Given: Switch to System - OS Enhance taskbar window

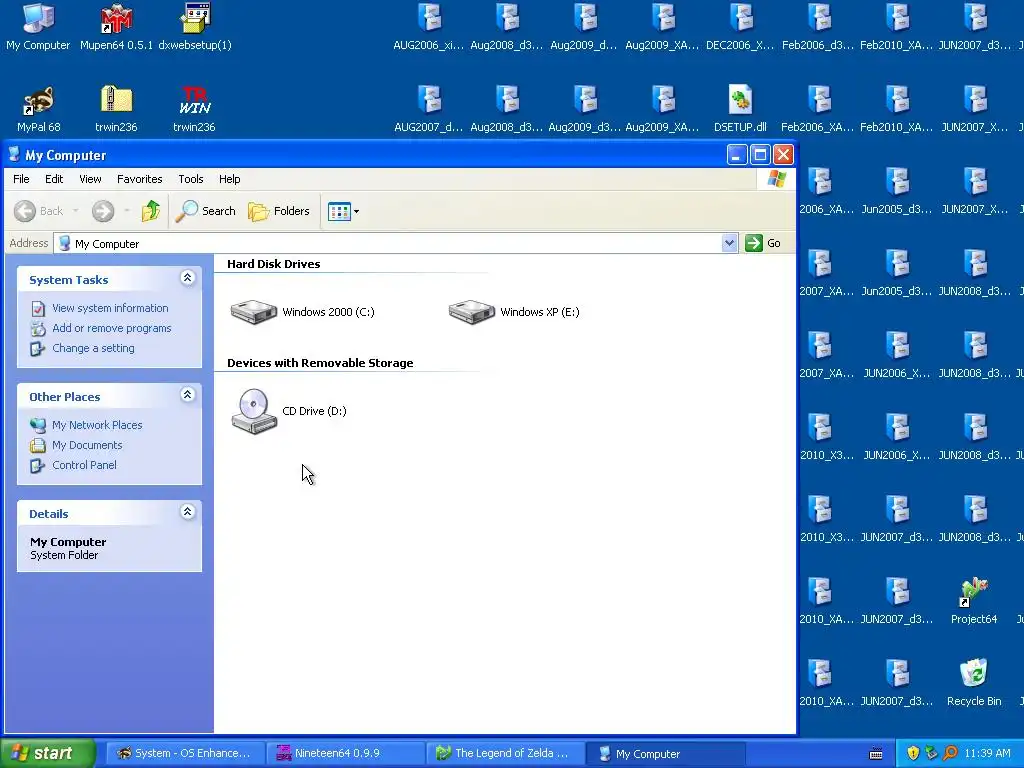Looking at the screenshot, I should pyautogui.click(x=185, y=754).
